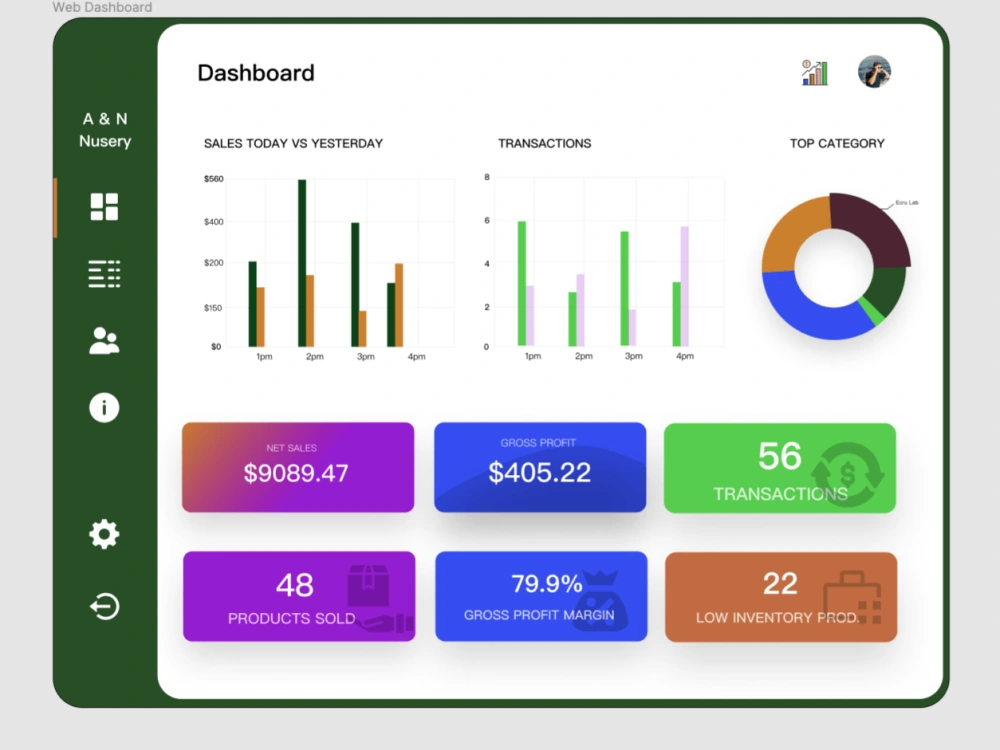Click the Dashboard page title
This screenshot has width=1000, height=750.
256,73
